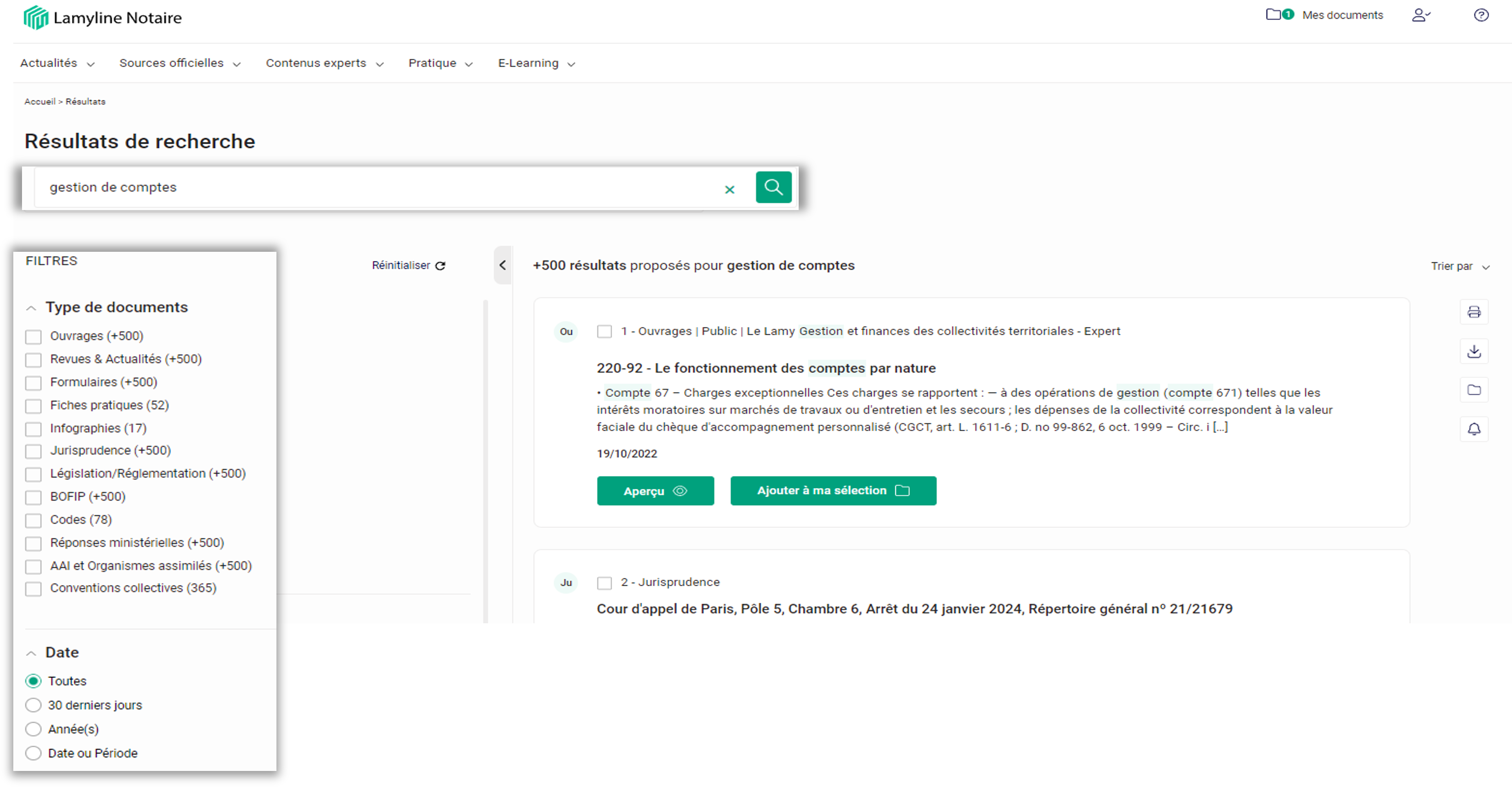1512x787 pixels.
Task: Collapse the filters panel with the chevron
Action: pos(502,266)
